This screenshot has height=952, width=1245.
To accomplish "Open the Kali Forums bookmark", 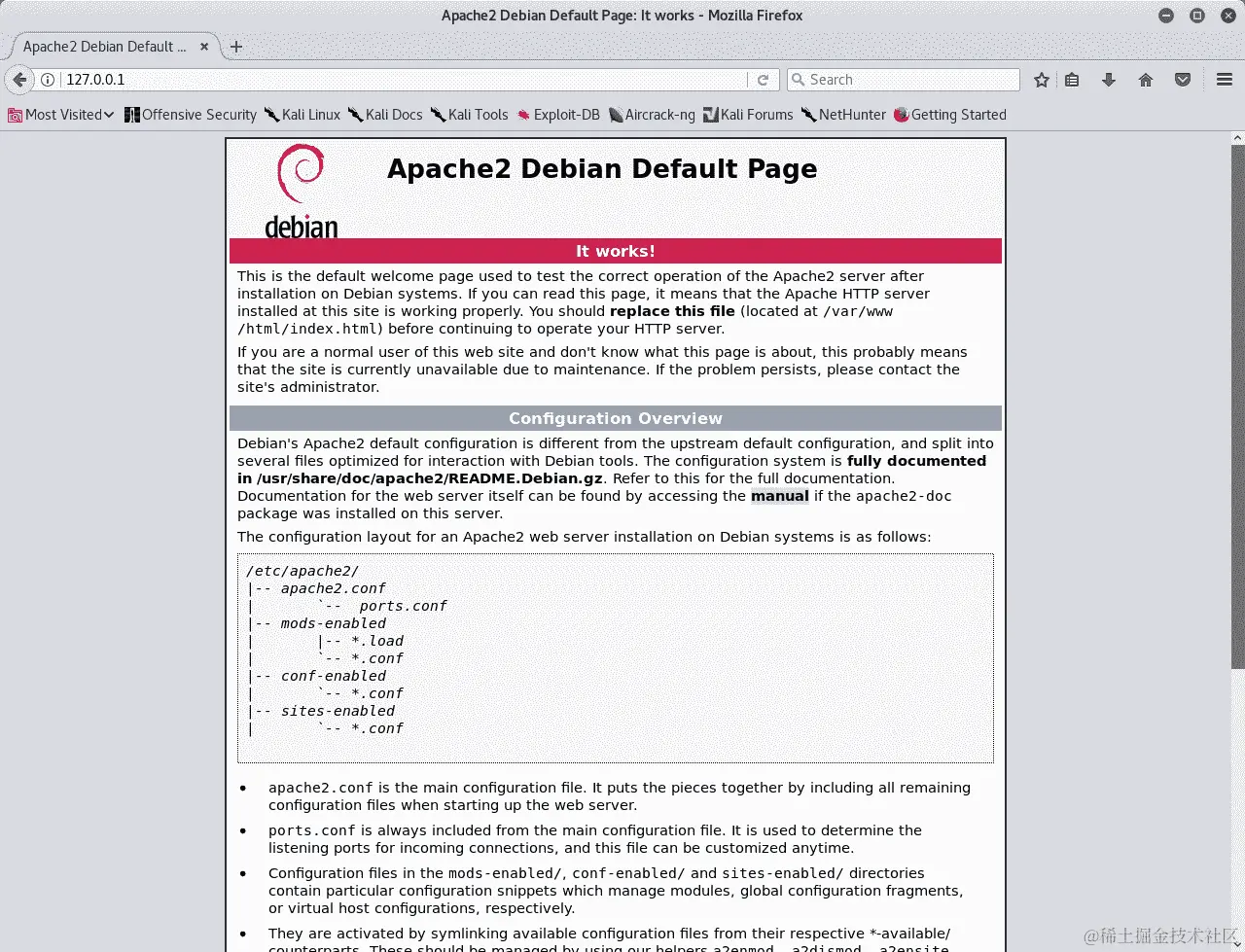I will click(748, 115).
